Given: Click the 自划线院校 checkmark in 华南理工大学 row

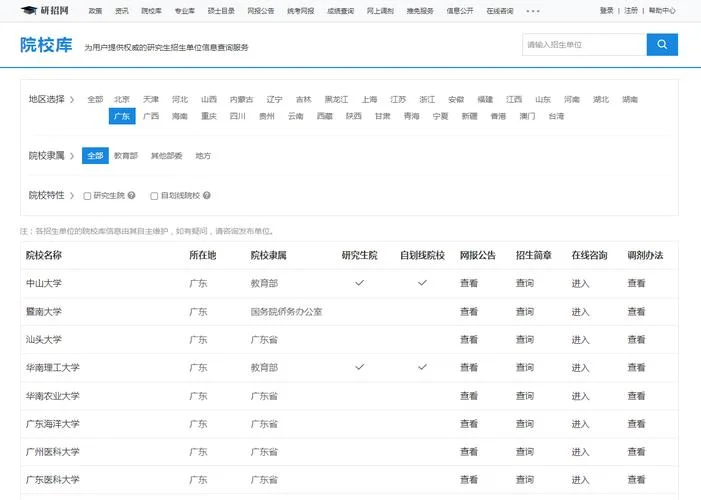Looking at the screenshot, I should click(x=422, y=367).
